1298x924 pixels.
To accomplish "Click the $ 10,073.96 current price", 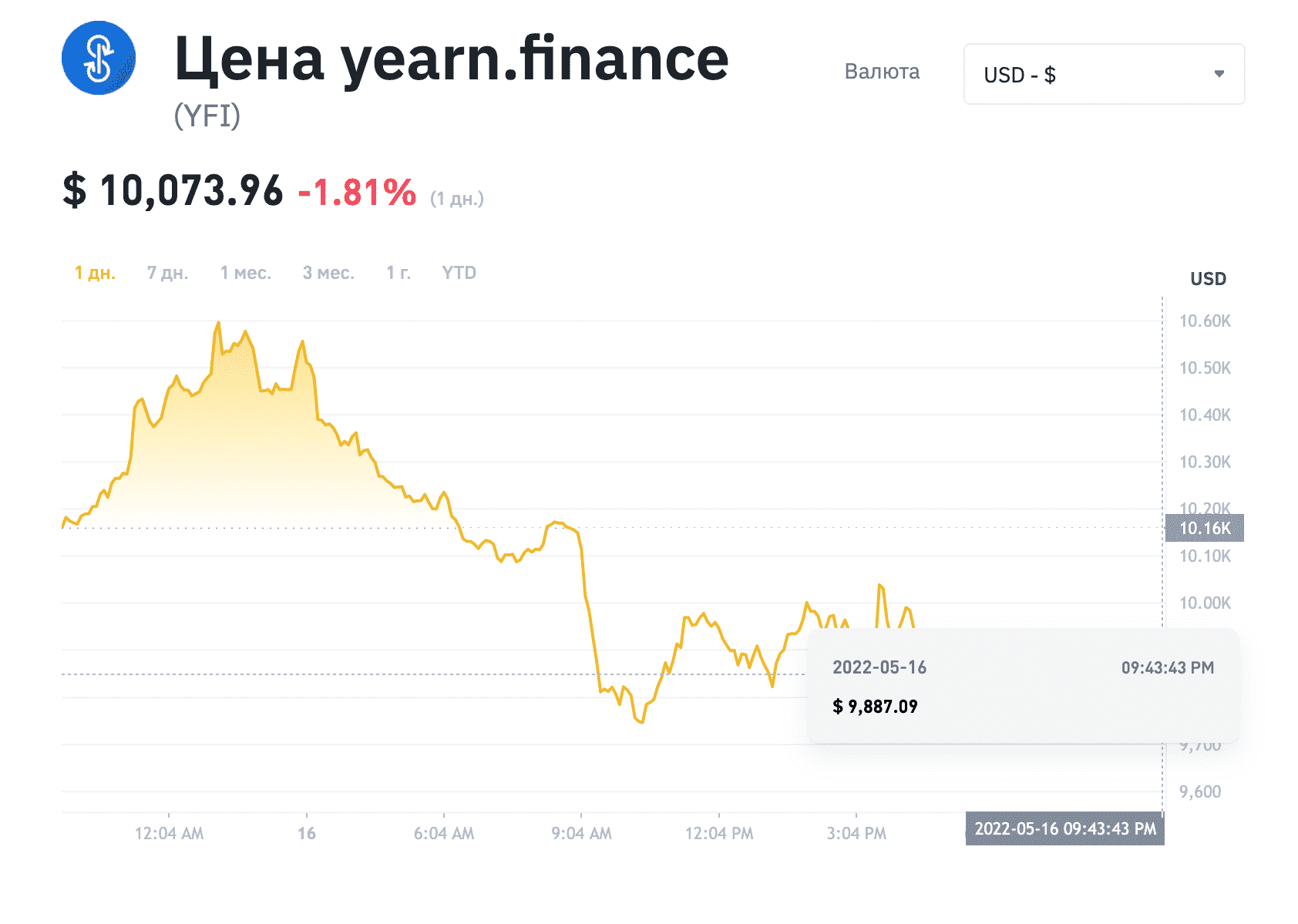I will point(173,190).
